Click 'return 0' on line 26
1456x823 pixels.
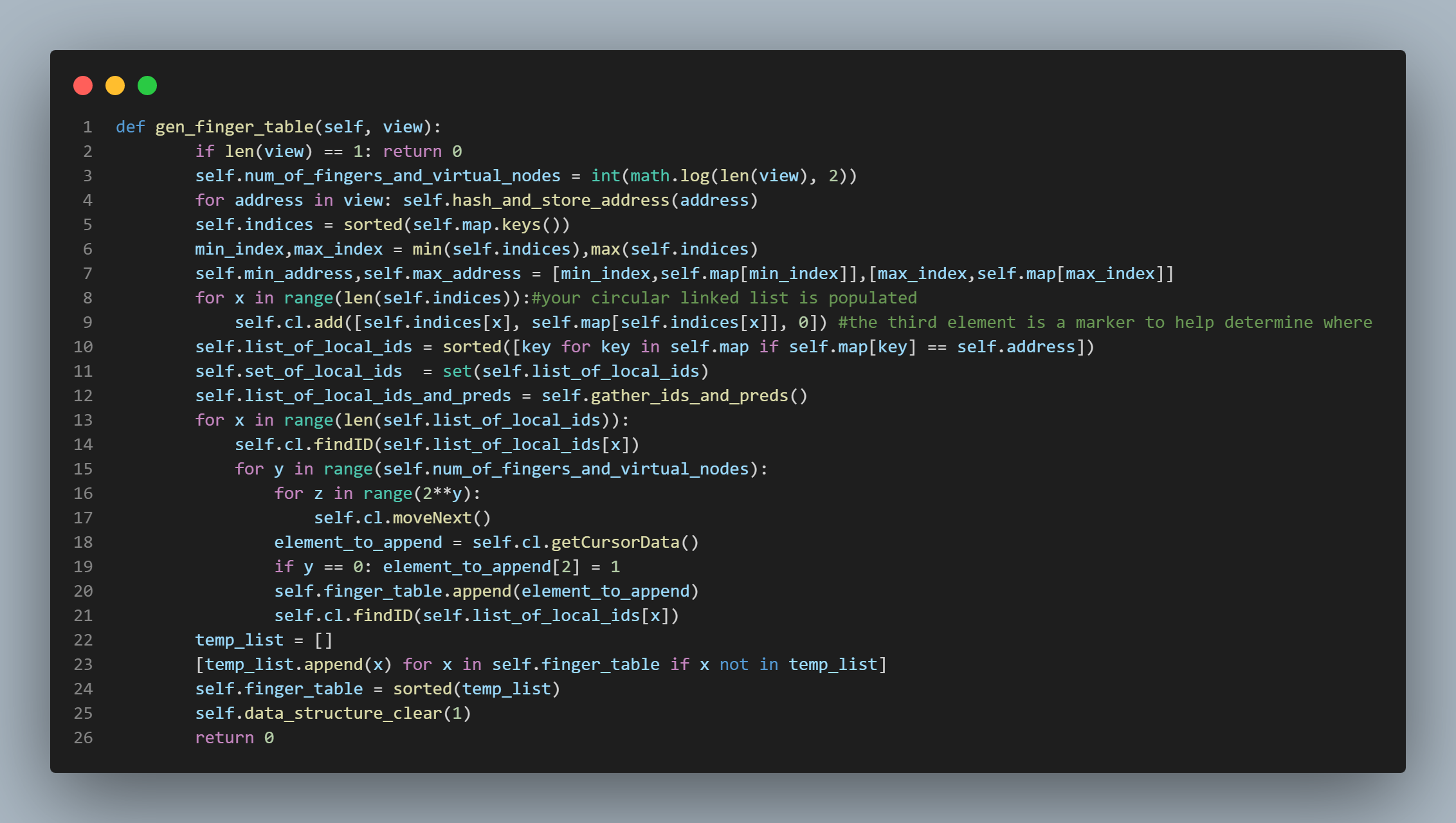pos(235,737)
